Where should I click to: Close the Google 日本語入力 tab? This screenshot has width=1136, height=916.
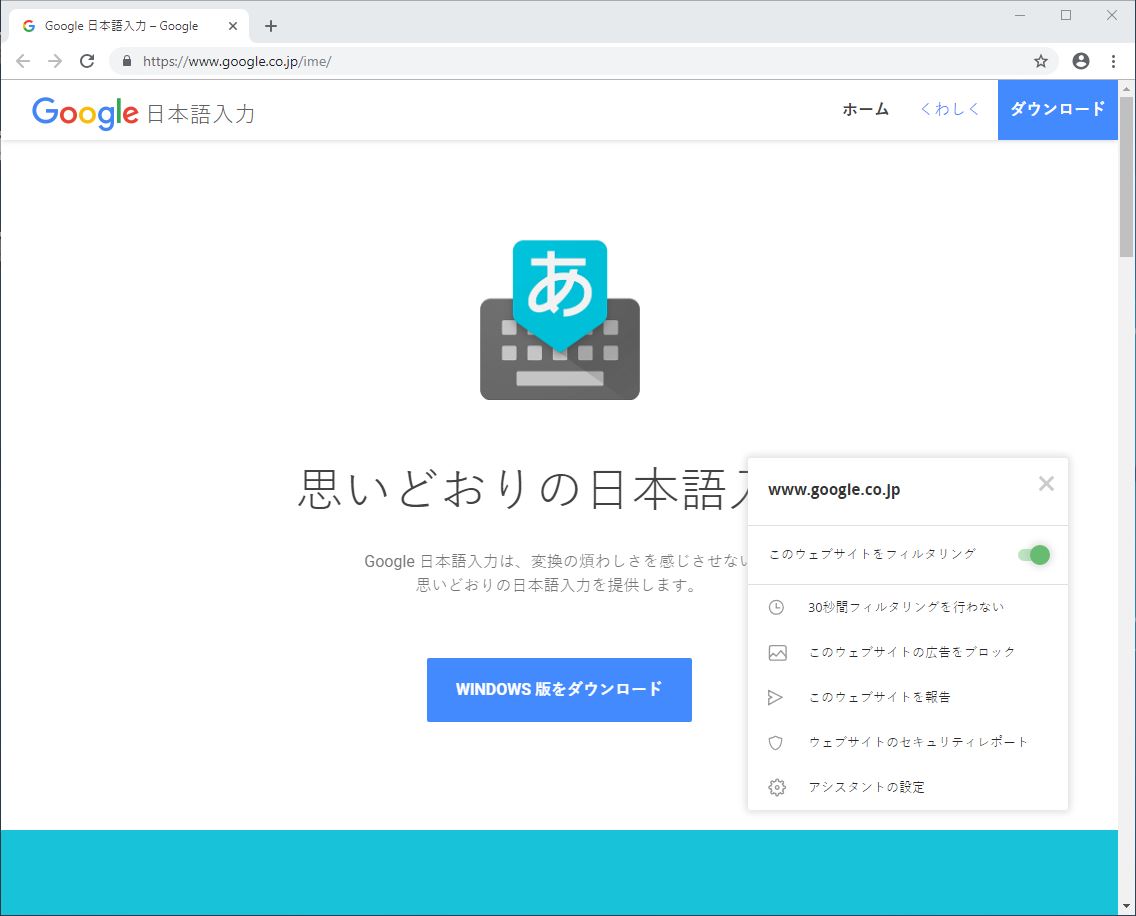coord(233,26)
